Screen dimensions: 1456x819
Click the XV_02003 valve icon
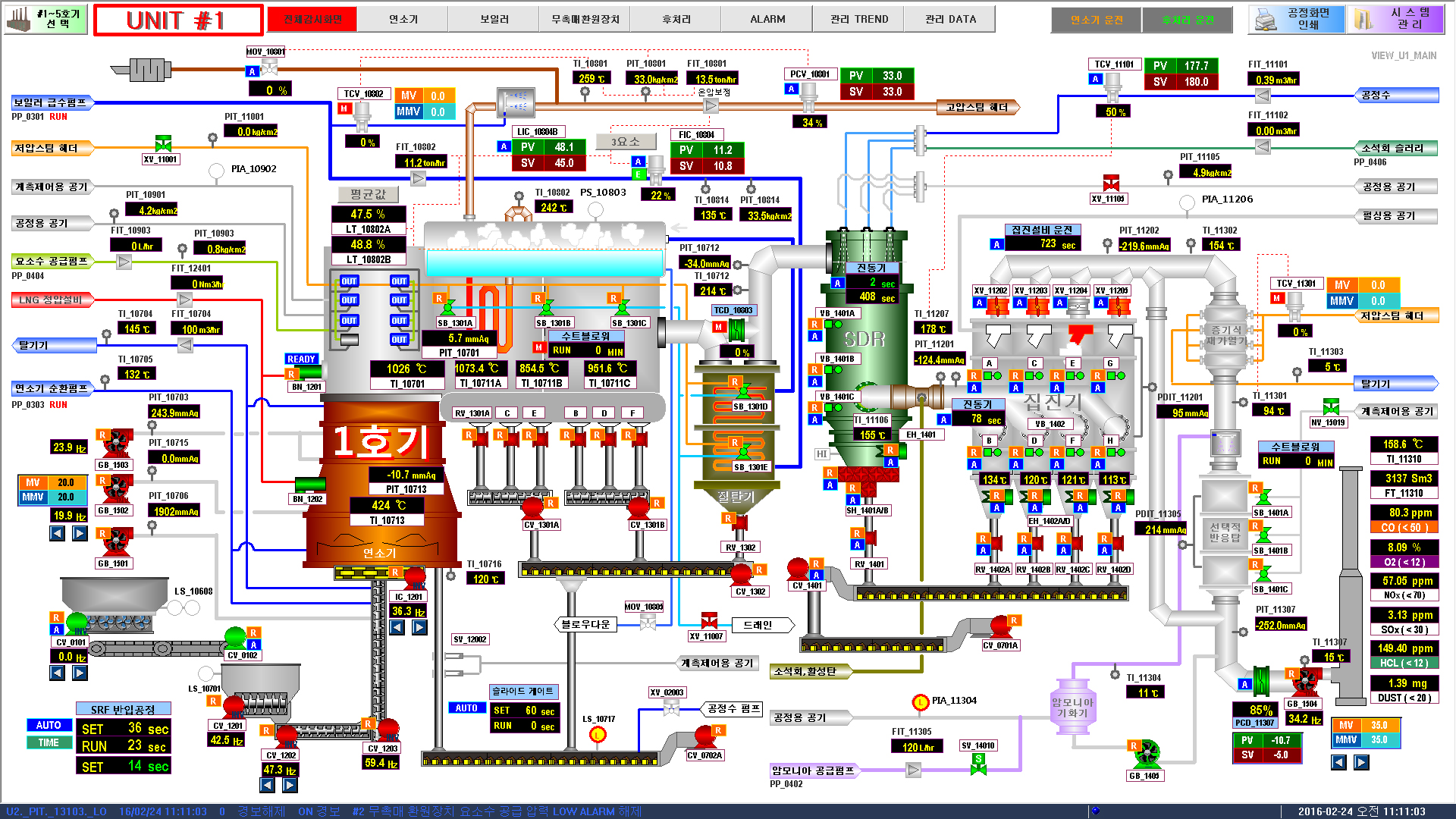coord(671,708)
